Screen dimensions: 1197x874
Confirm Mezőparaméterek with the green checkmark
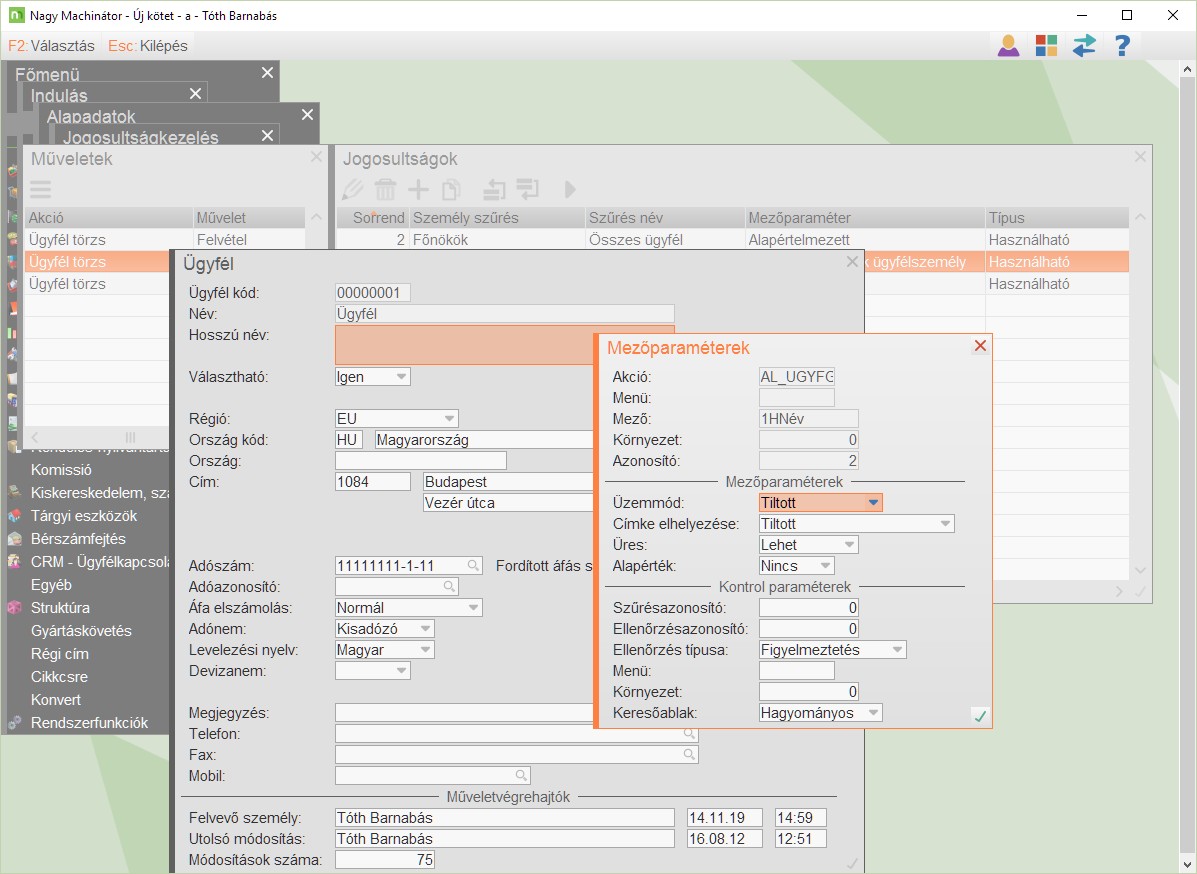980,715
